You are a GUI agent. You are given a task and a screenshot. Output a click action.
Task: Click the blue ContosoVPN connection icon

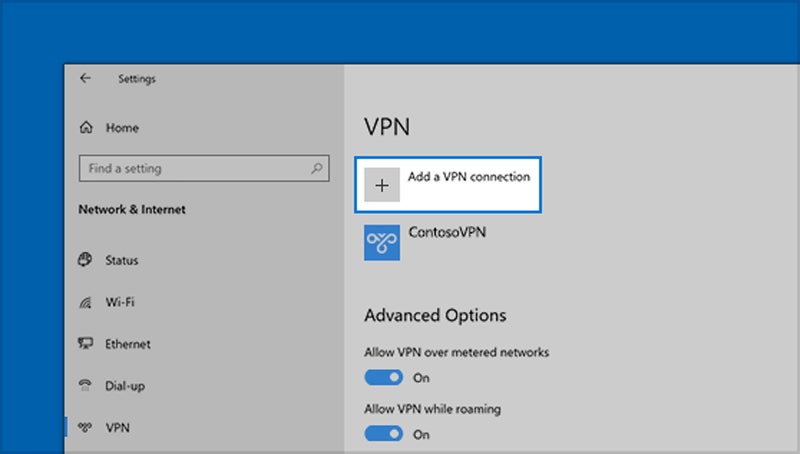click(382, 242)
